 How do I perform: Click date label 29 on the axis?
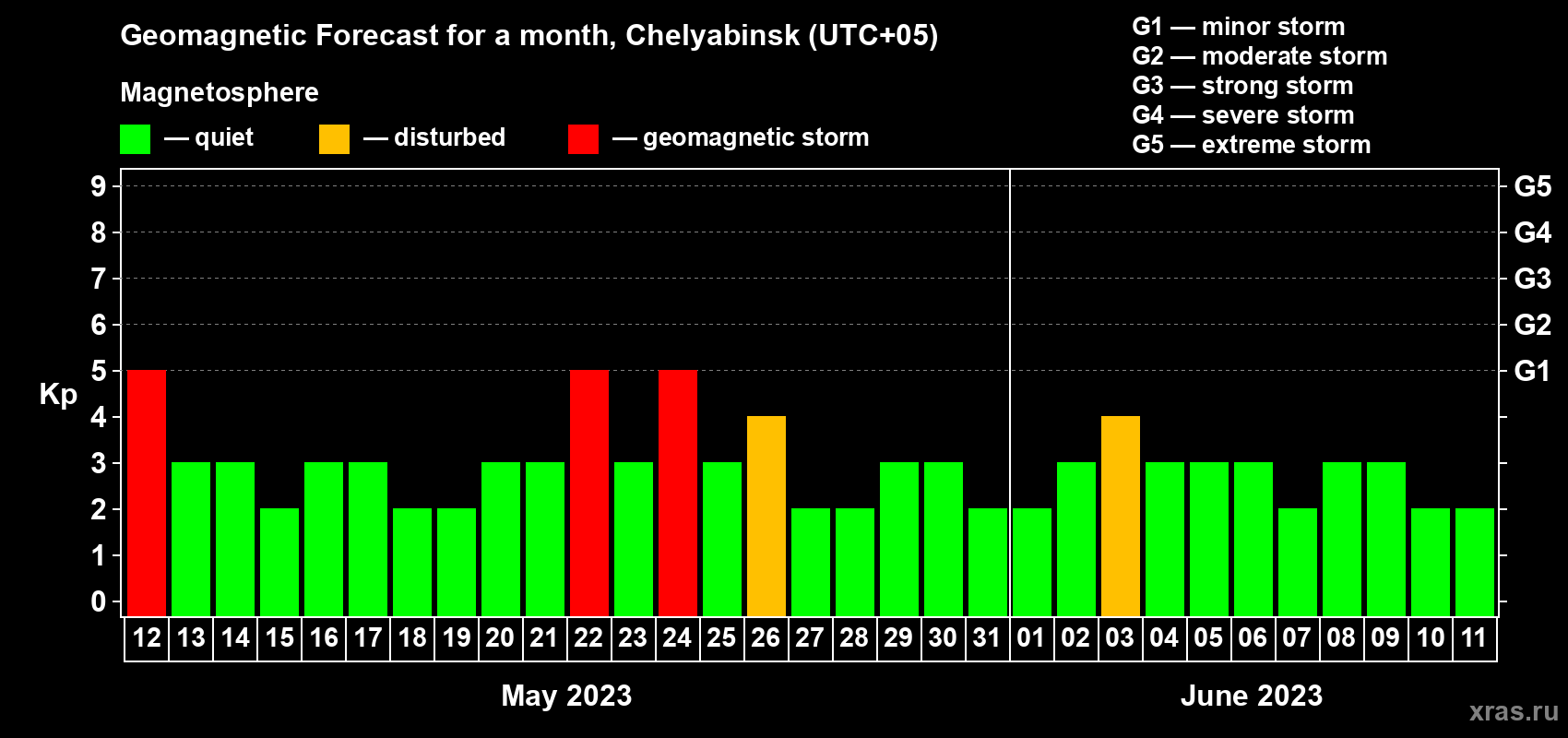coord(899,637)
